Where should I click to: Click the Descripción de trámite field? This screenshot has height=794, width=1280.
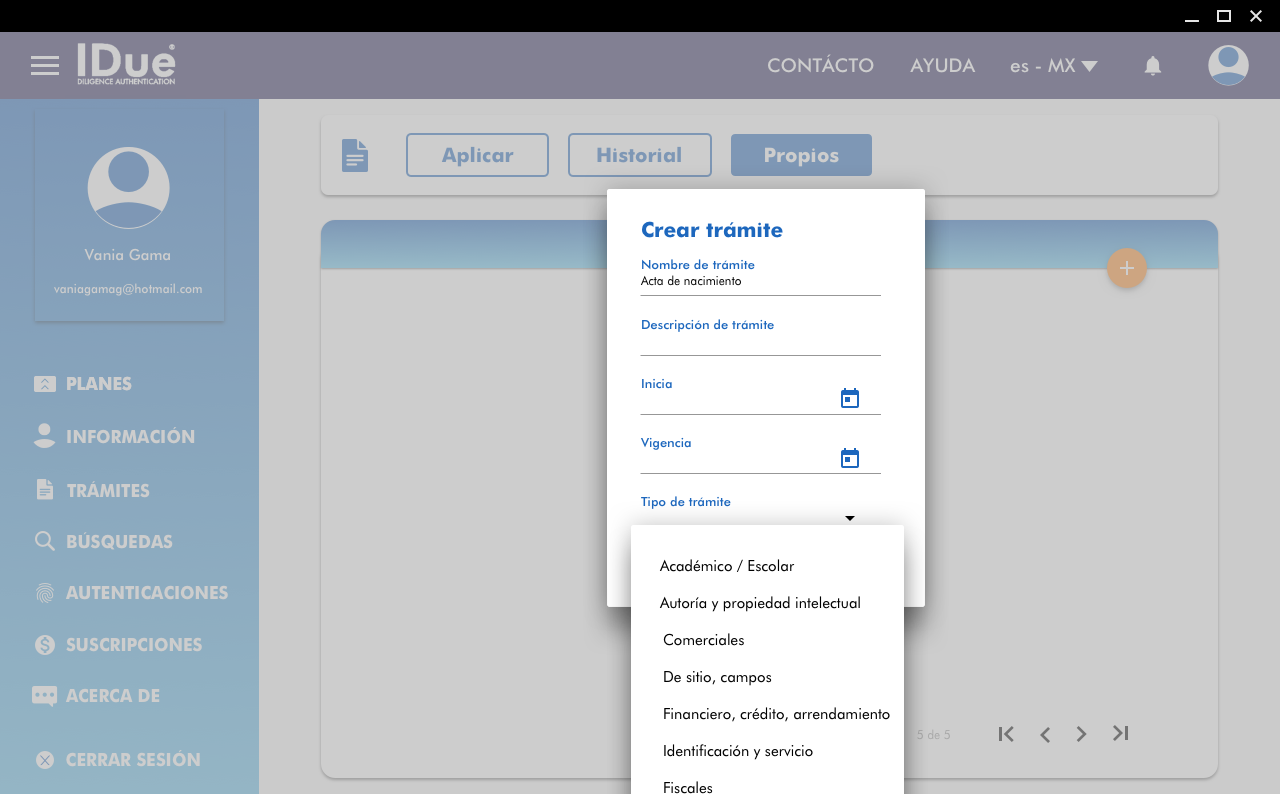tap(760, 343)
